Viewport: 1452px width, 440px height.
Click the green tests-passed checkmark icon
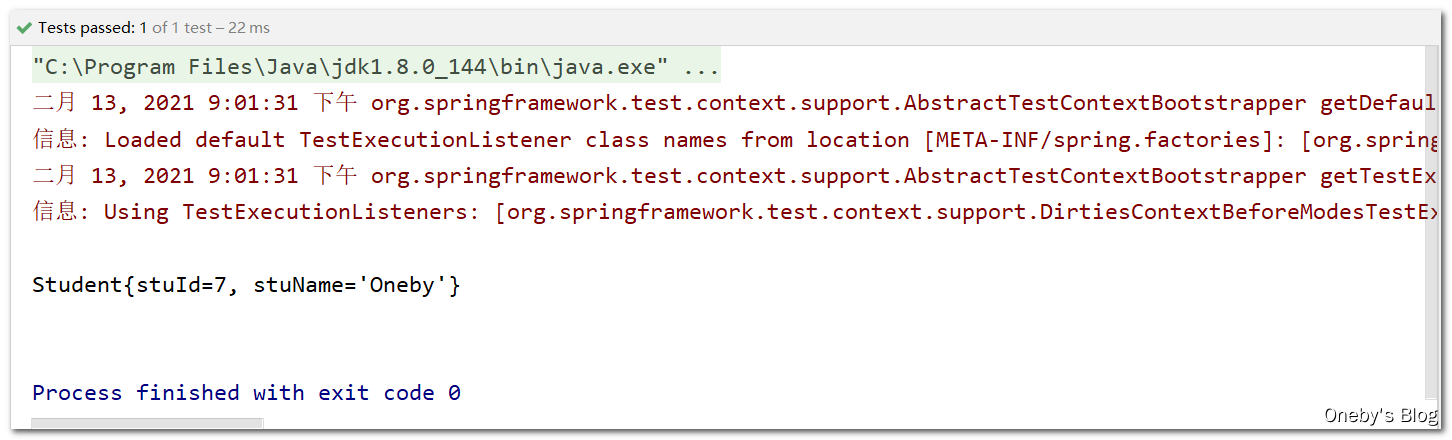coord(25,28)
